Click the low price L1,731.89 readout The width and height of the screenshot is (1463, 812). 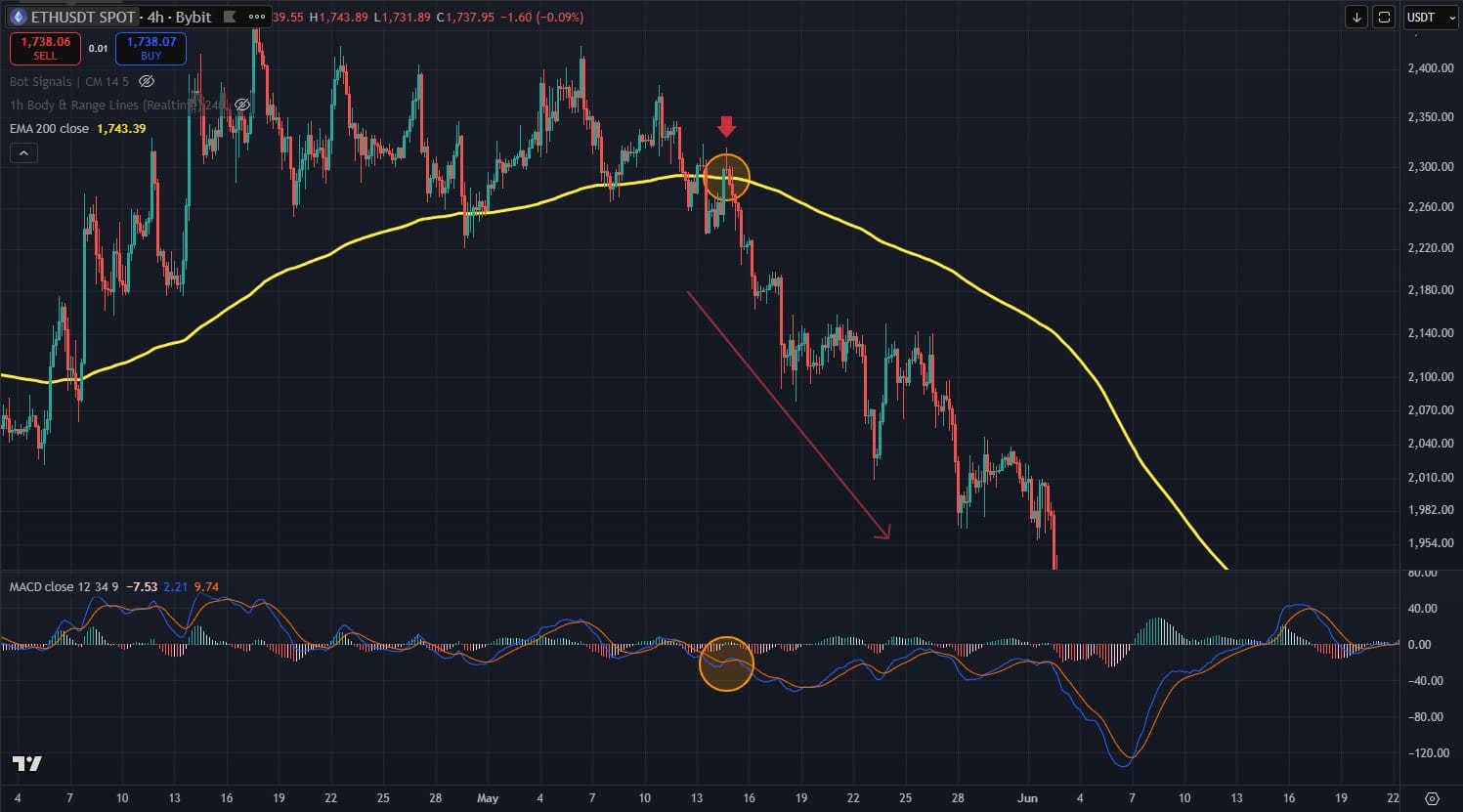pos(404,18)
